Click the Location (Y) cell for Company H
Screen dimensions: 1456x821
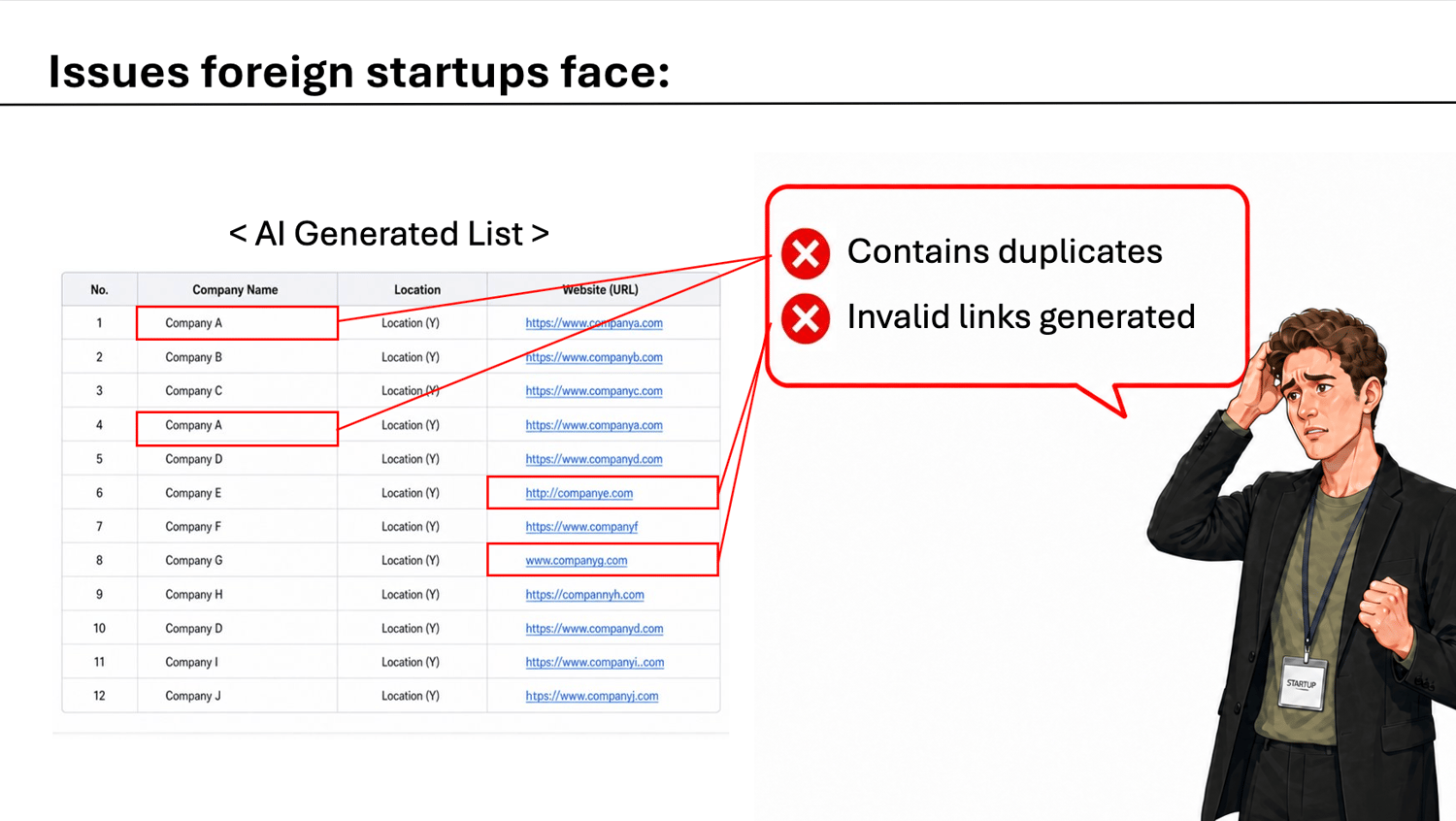tap(411, 595)
